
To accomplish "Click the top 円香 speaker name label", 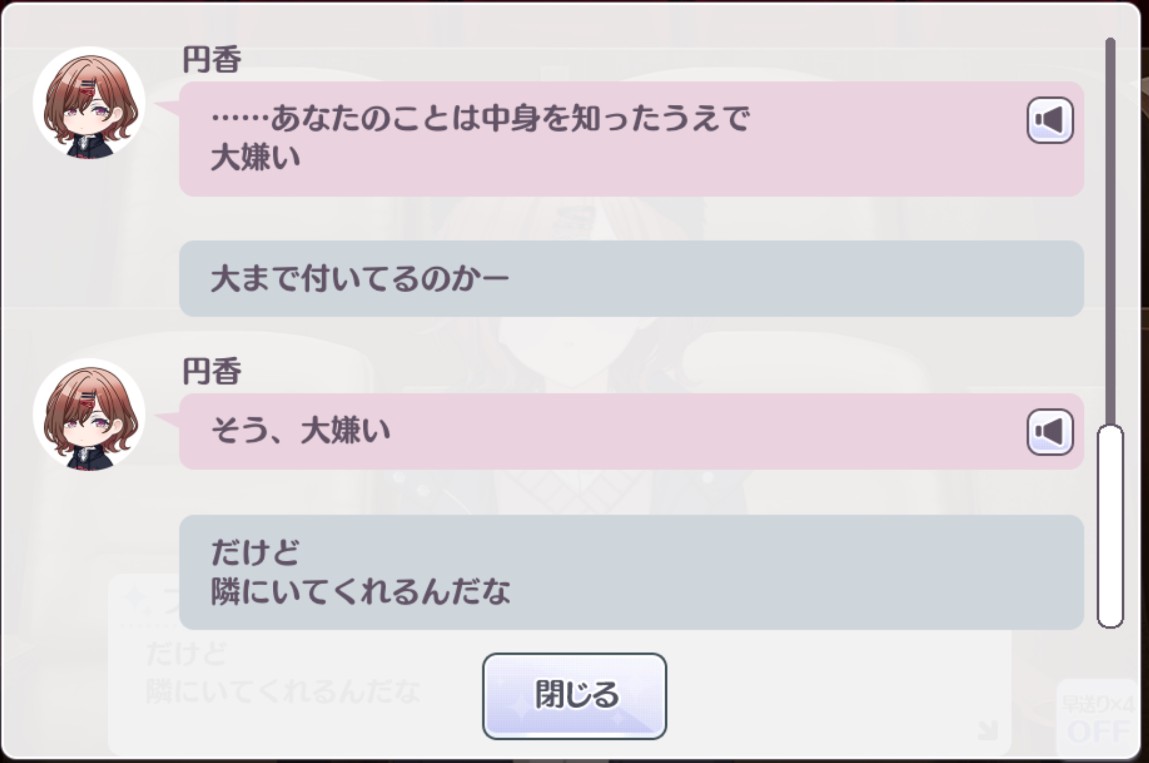I will 211,61.
